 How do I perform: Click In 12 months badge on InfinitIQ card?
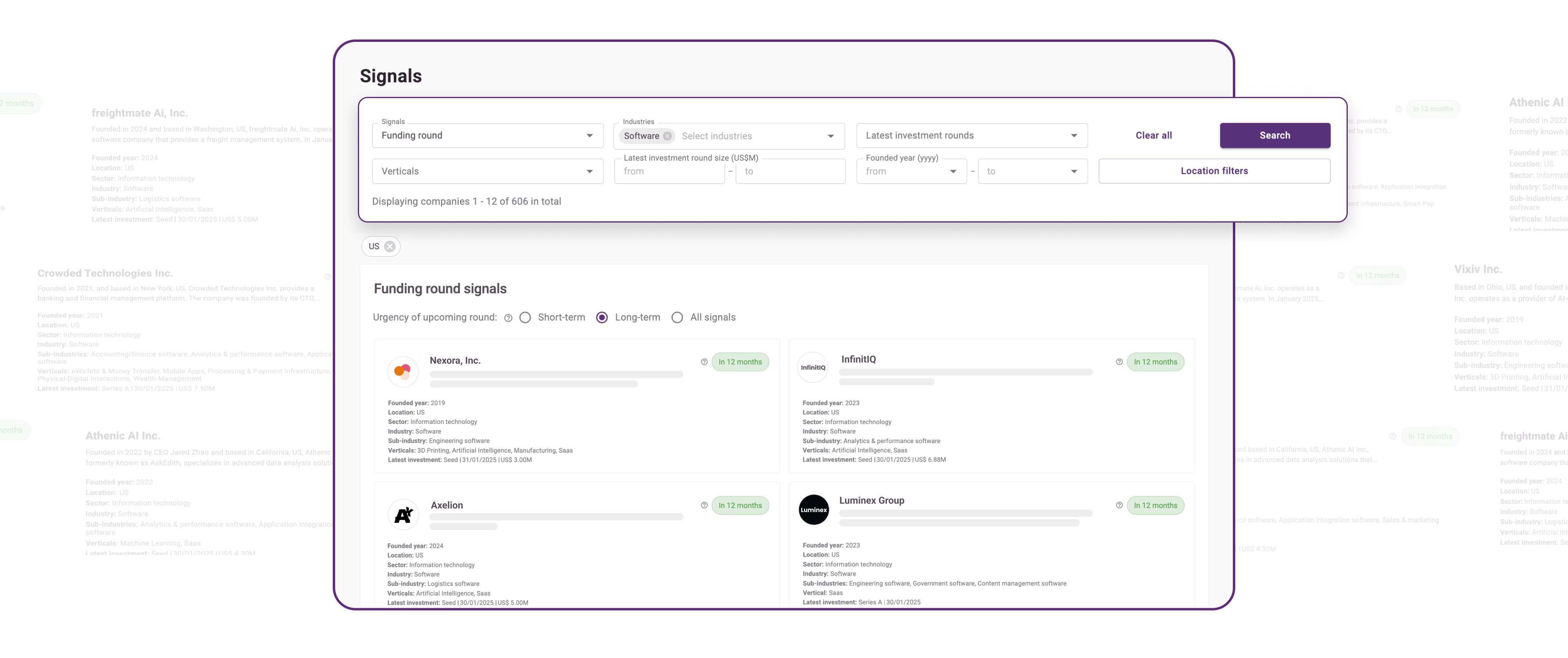1155,362
